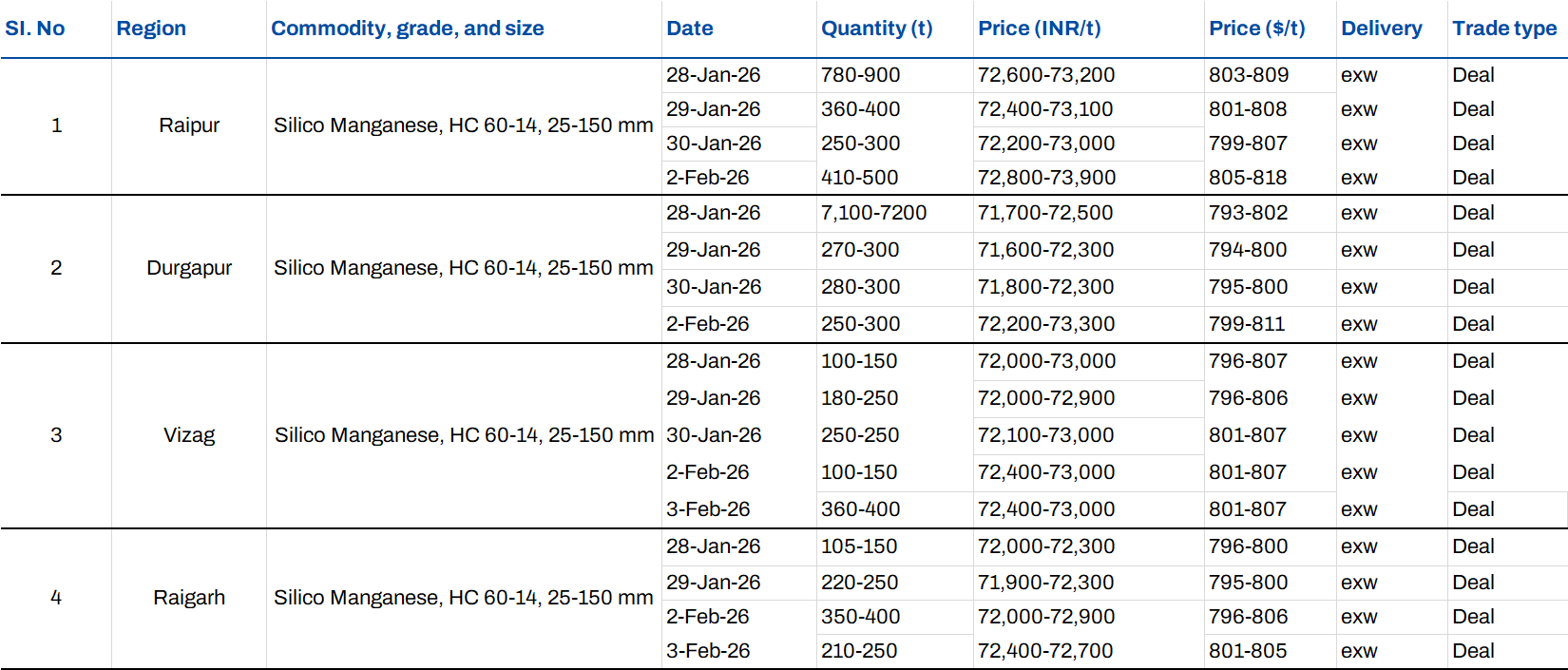Click the Quantity (t) column header
The height and width of the screenshot is (670, 1568).
(877, 29)
